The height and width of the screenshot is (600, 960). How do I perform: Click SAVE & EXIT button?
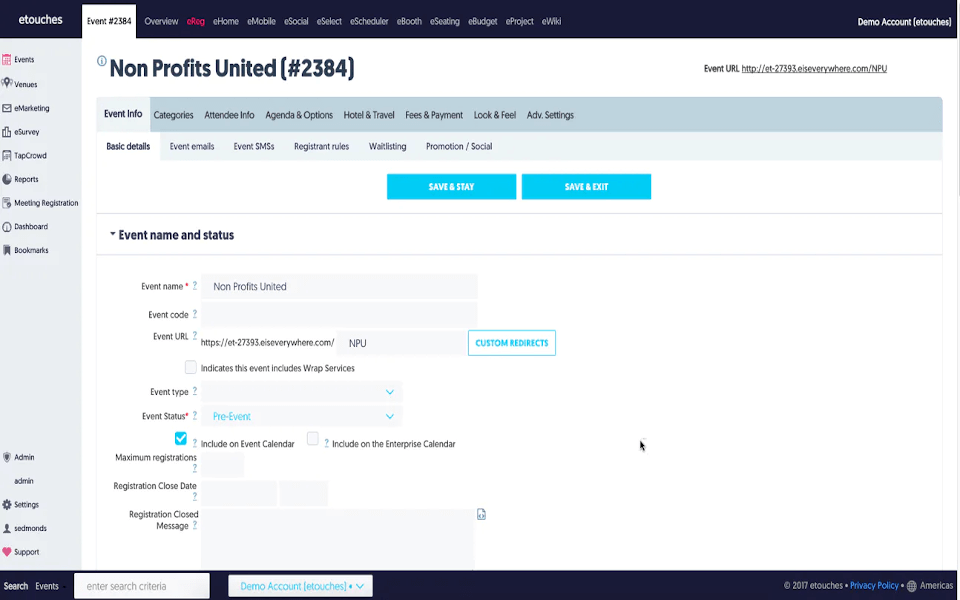point(587,187)
